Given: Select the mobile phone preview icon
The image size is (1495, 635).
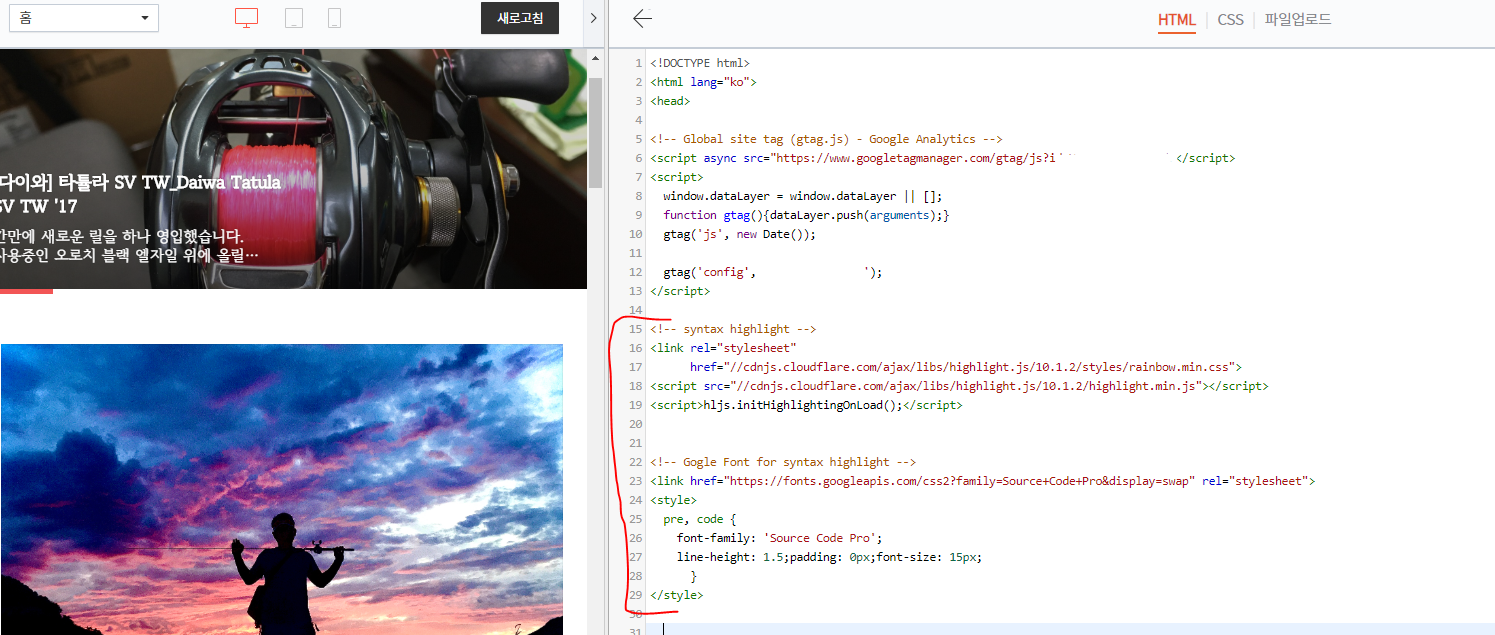Looking at the screenshot, I should coord(334,18).
